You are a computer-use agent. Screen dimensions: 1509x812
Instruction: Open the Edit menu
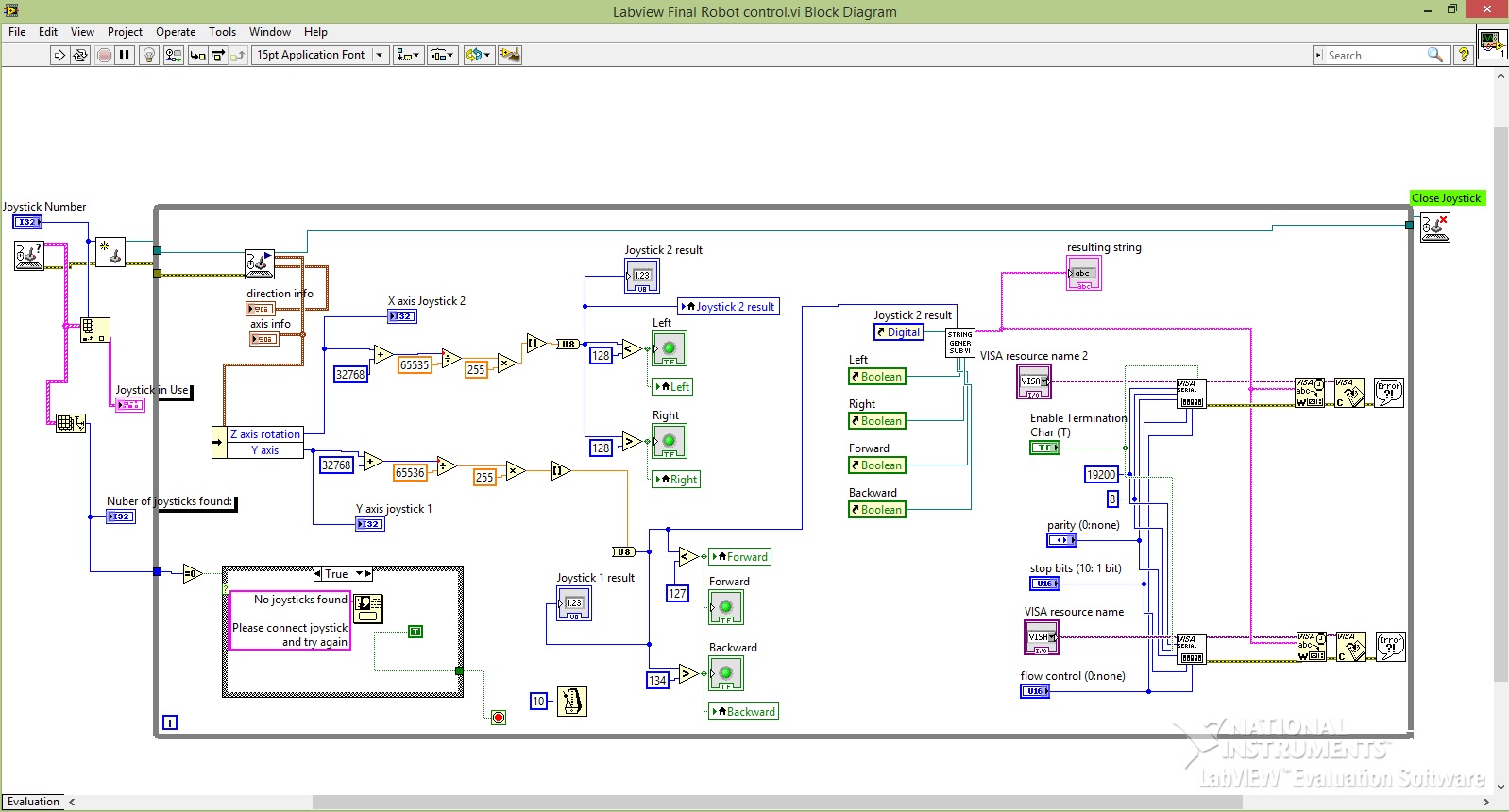pyautogui.click(x=48, y=31)
